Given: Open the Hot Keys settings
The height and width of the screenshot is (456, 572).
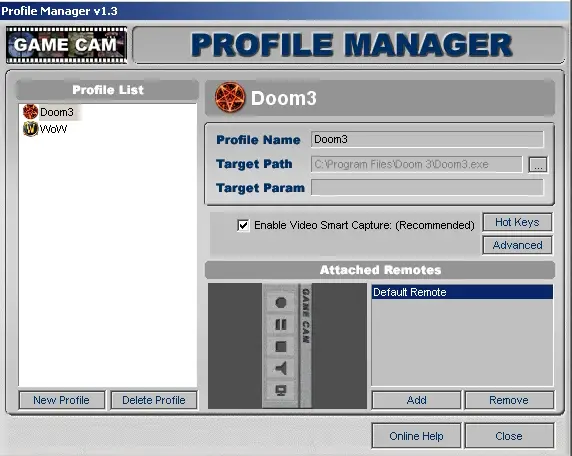Looking at the screenshot, I should click(517, 222).
